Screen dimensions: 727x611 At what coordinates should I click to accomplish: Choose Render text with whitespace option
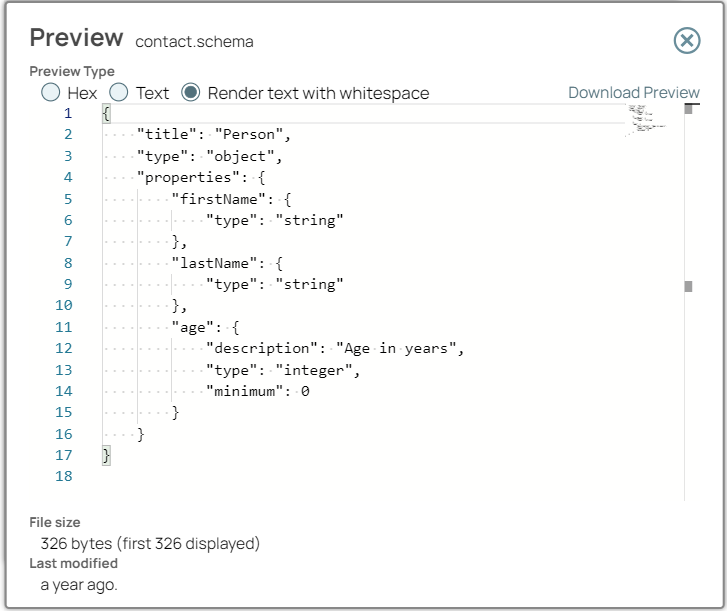pos(191,93)
